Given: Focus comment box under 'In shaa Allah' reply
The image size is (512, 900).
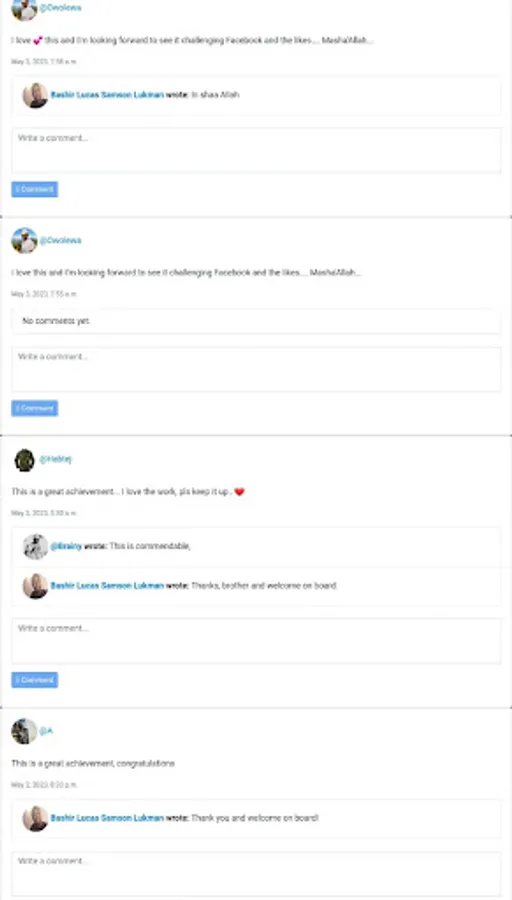Looking at the screenshot, I should pos(256,150).
